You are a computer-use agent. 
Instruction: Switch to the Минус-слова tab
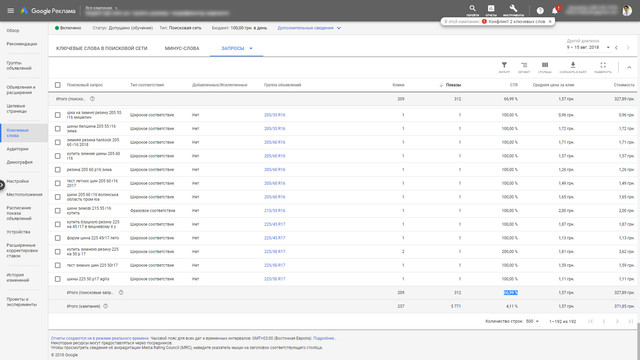182,48
